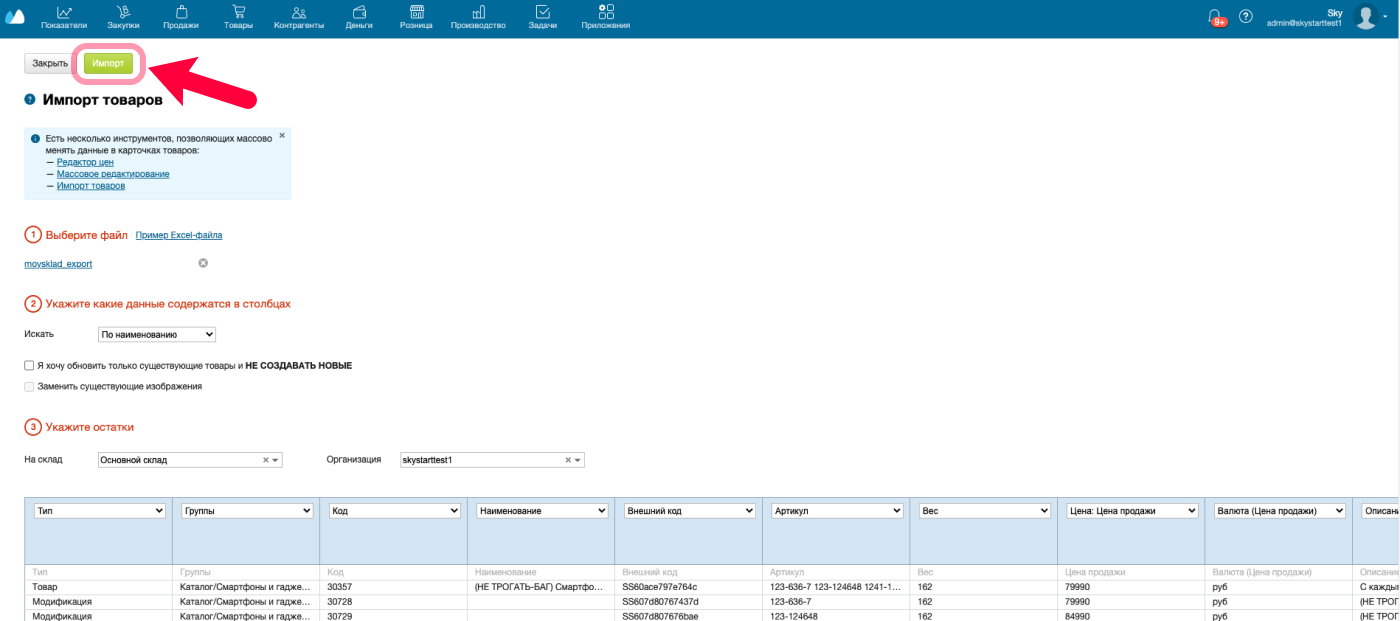1400x621 pixels.
Task: Select the code cell 30729
Action: pyautogui.click(x=393, y=616)
